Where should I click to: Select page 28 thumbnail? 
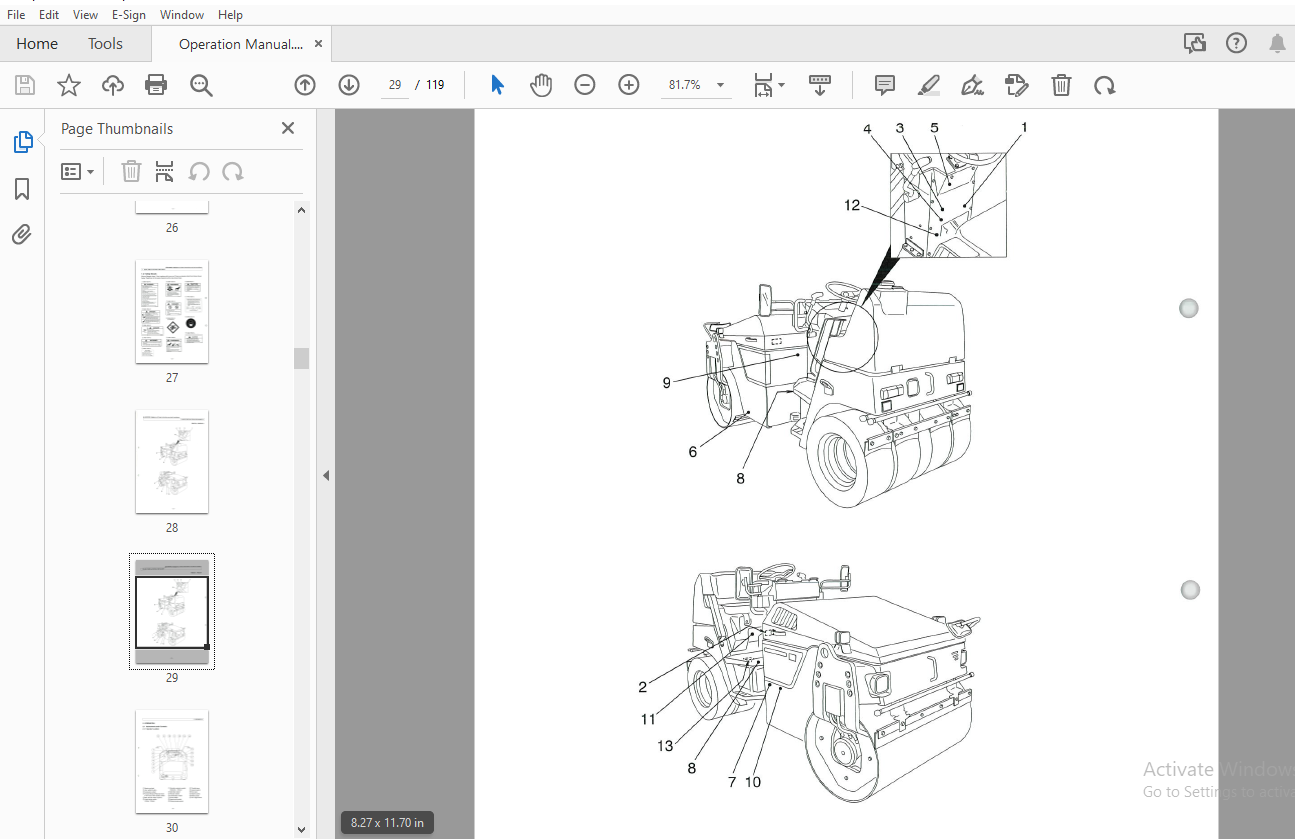(172, 462)
